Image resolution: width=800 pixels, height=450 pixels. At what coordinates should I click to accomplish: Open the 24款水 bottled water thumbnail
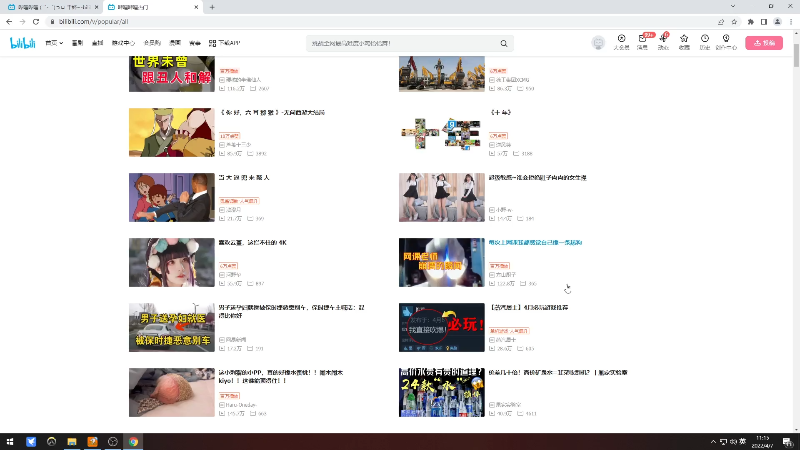click(x=442, y=392)
